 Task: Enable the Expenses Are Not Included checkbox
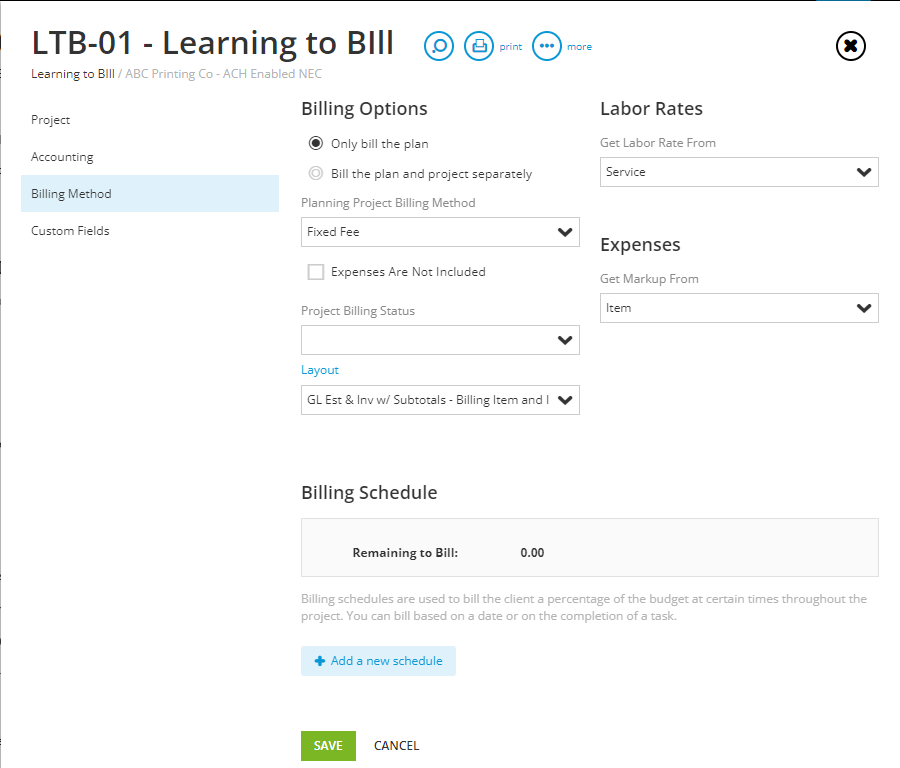315,271
